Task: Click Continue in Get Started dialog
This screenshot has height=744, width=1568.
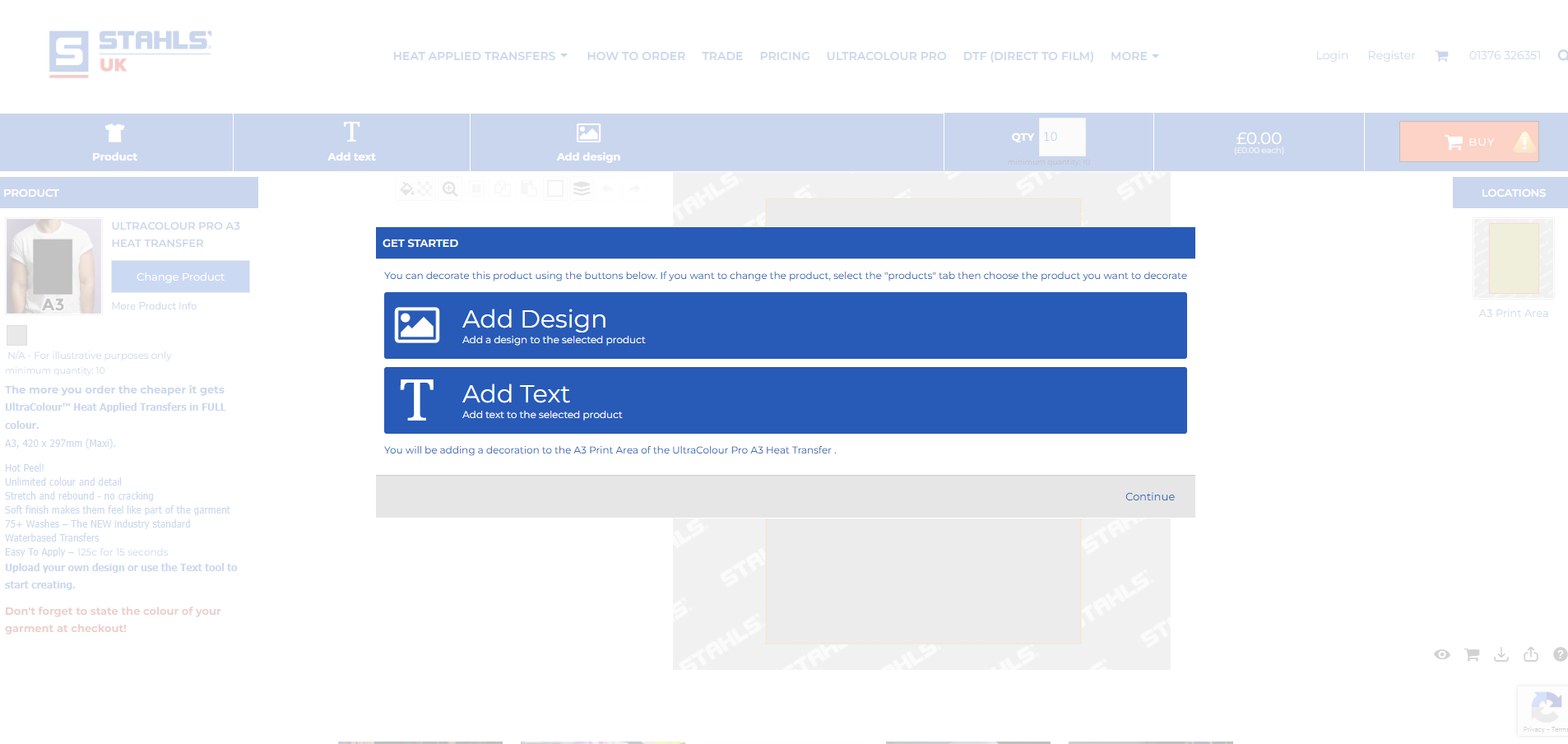Action: (x=1149, y=496)
